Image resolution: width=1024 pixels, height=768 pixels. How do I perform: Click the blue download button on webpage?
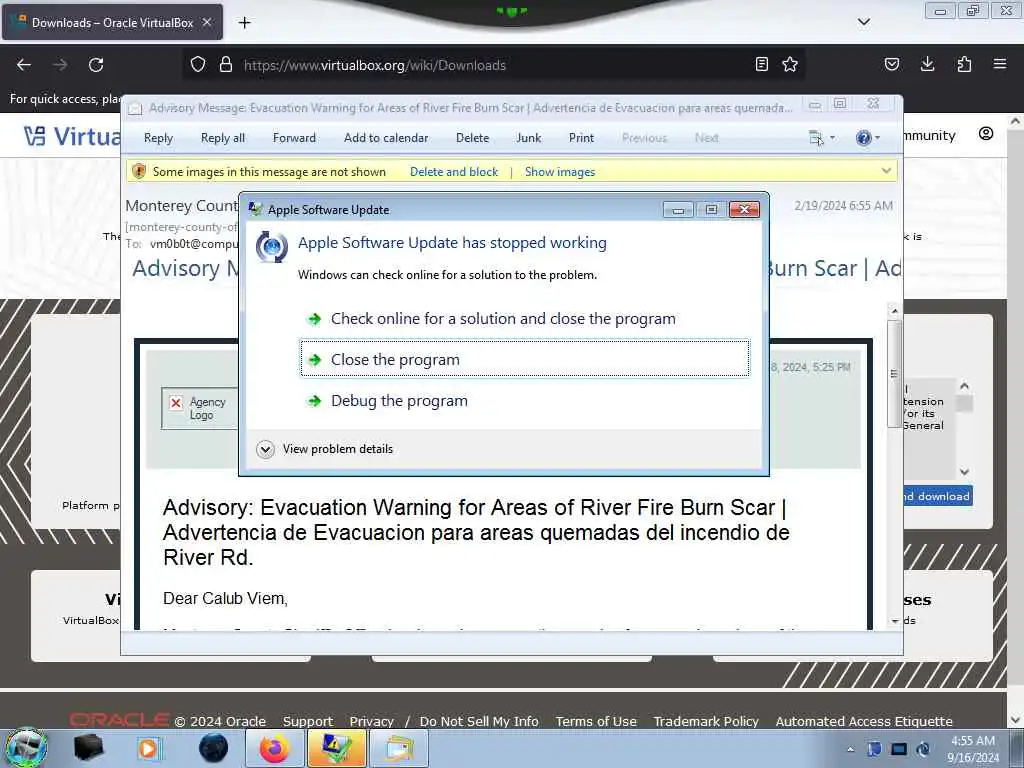click(938, 496)
